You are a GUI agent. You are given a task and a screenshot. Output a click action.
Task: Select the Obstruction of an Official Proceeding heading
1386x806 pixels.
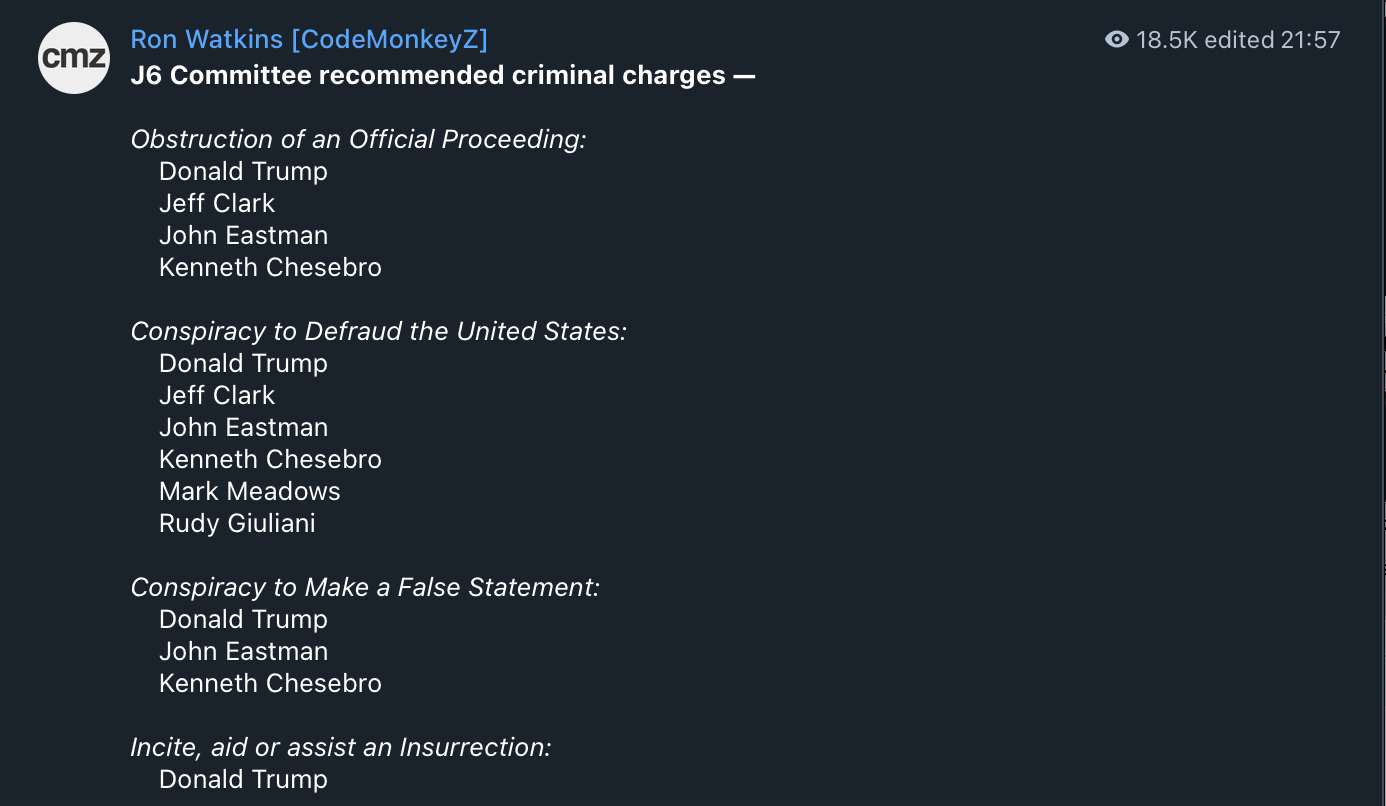click(x=358, y=139)
